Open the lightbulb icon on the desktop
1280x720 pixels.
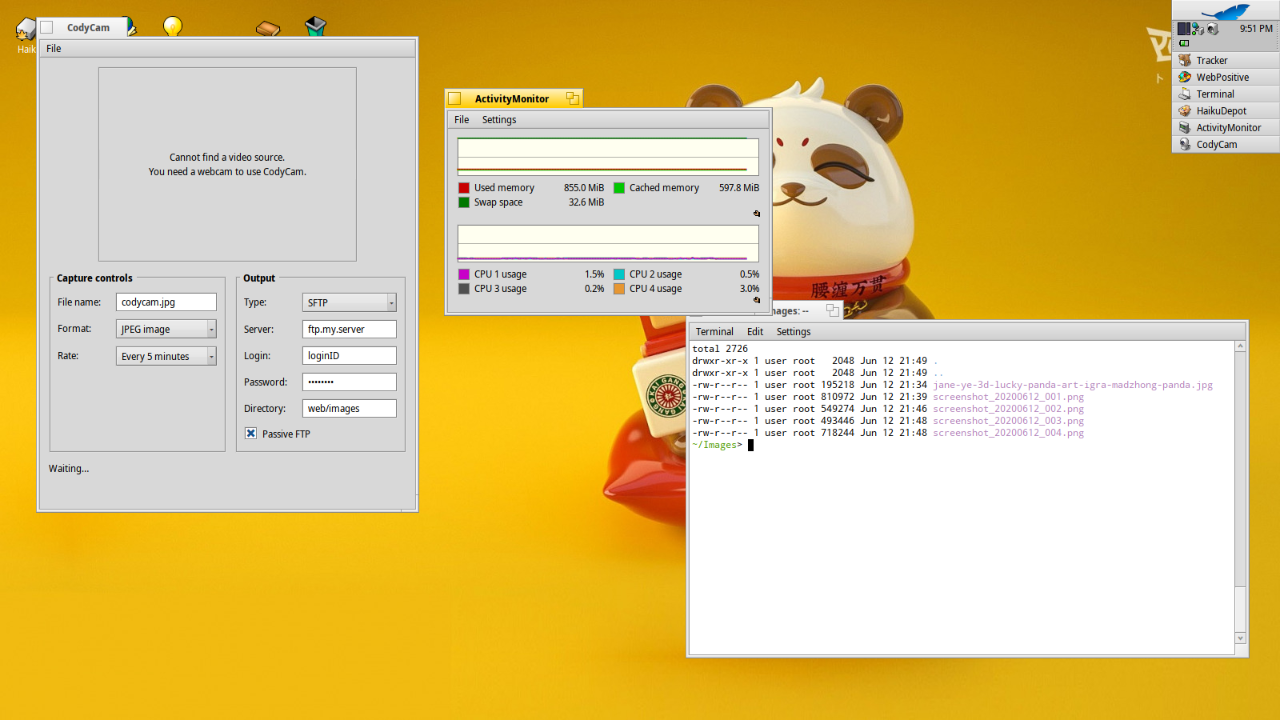tap(173, 26)
